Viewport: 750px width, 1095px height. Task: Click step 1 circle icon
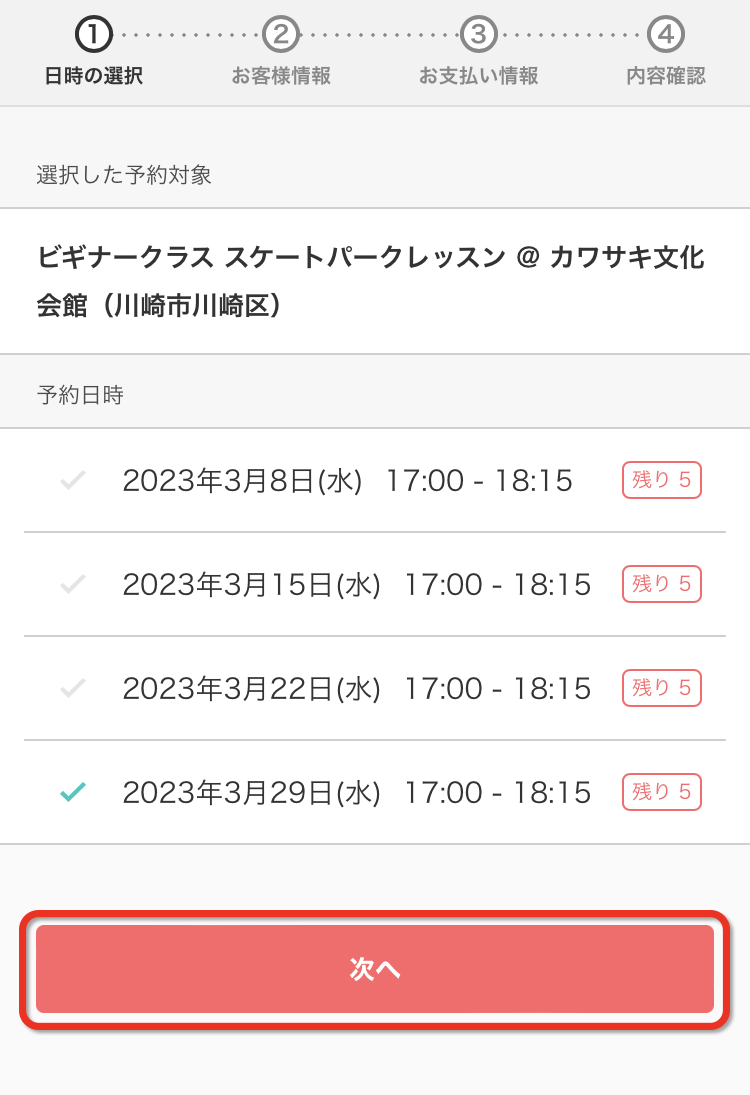[94, 34]
